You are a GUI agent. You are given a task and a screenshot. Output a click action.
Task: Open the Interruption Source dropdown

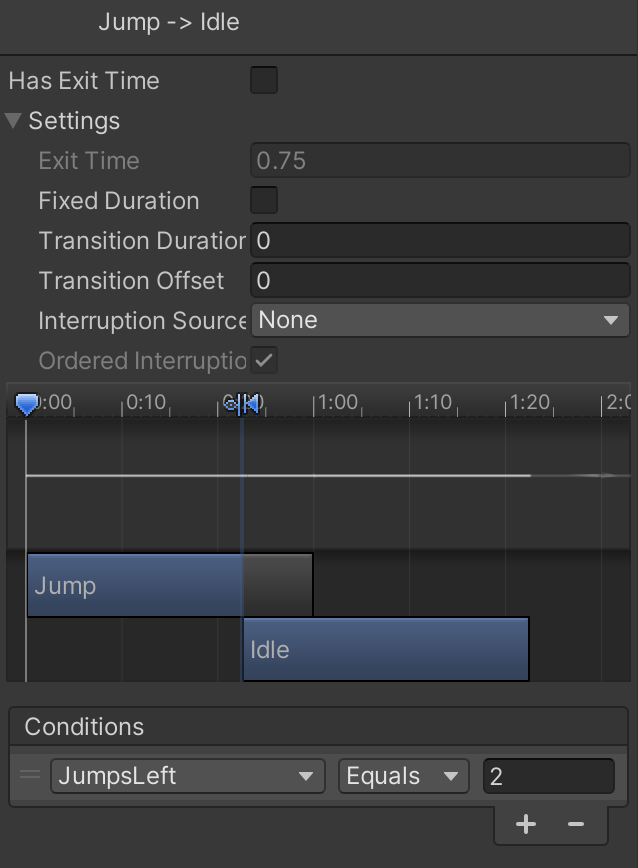tap(440, 320)
